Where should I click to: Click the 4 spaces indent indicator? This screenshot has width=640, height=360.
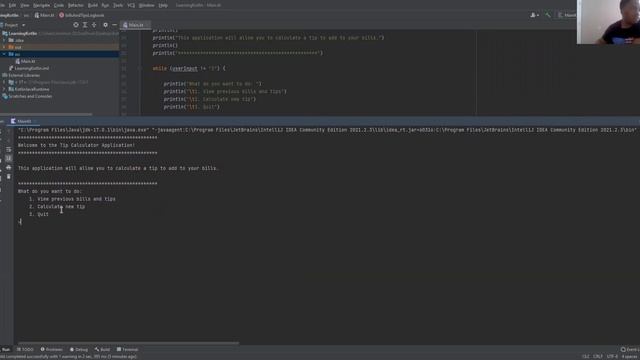click(630, 356)
